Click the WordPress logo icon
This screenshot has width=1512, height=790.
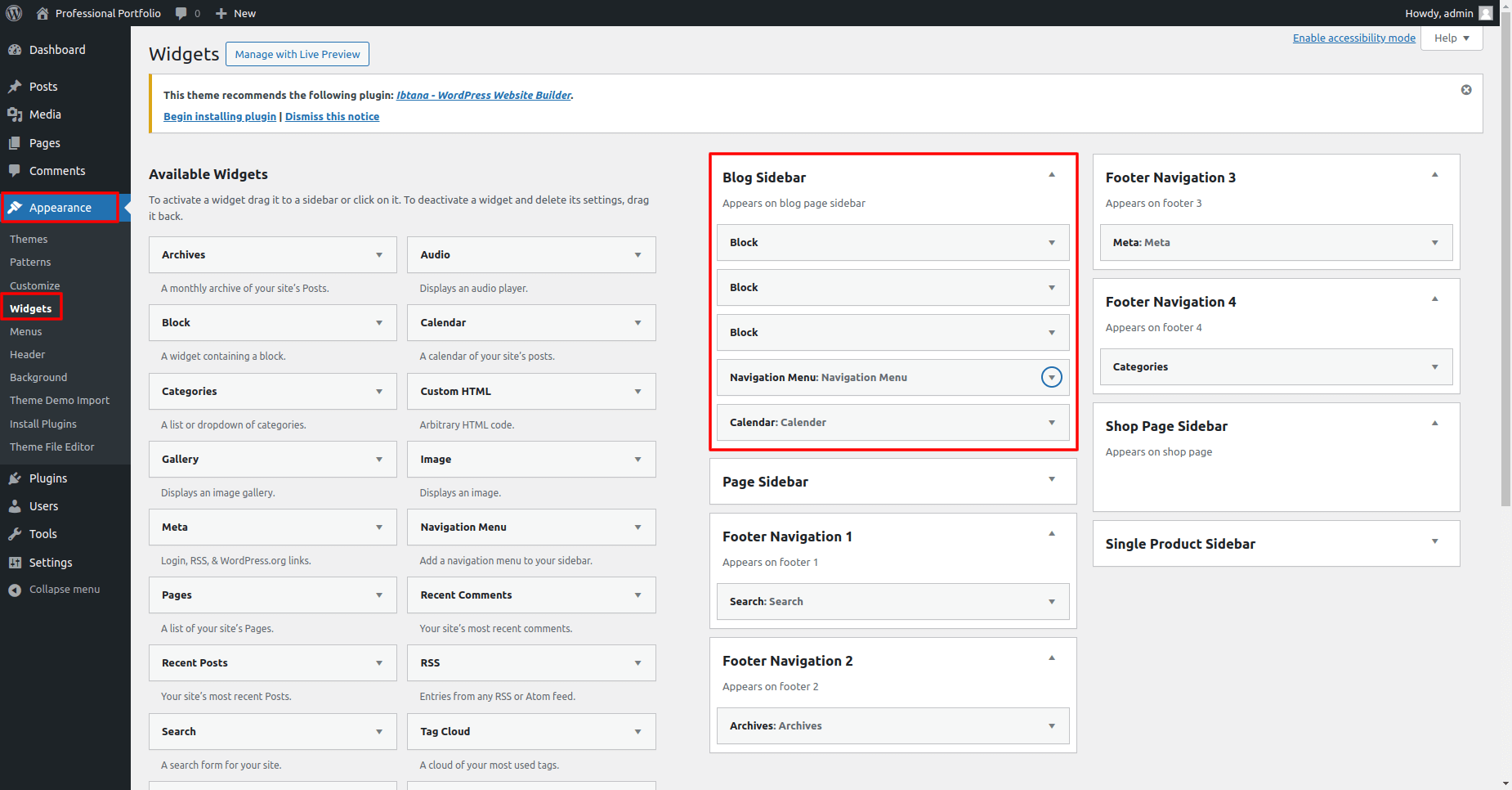point(14,13)
